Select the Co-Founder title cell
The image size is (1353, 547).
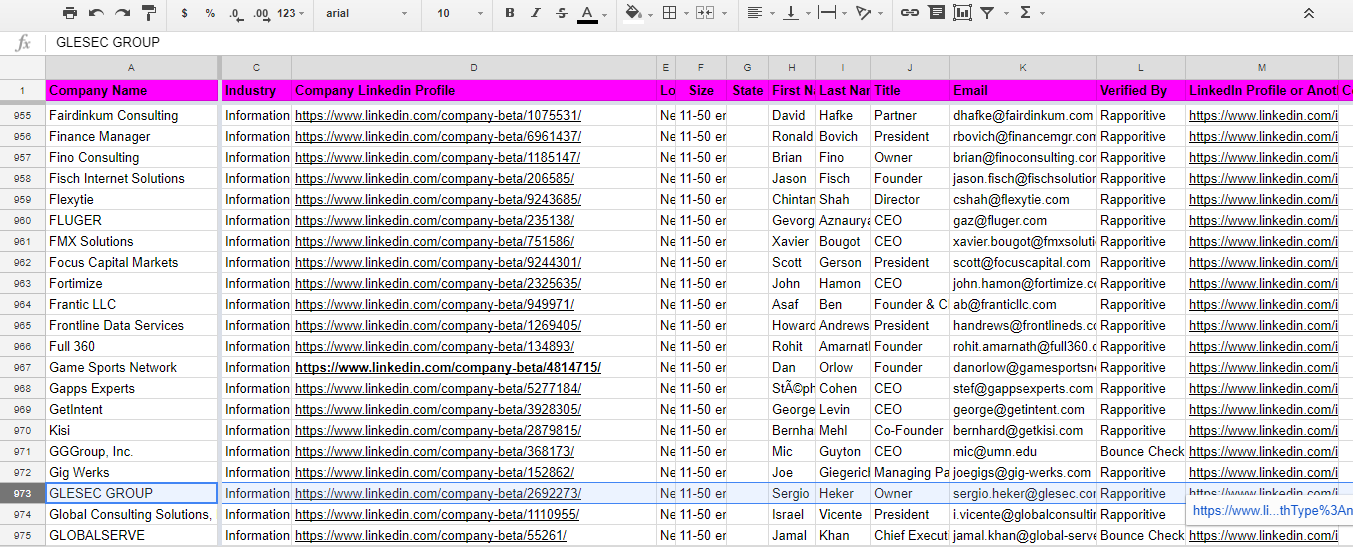(910, 430)
